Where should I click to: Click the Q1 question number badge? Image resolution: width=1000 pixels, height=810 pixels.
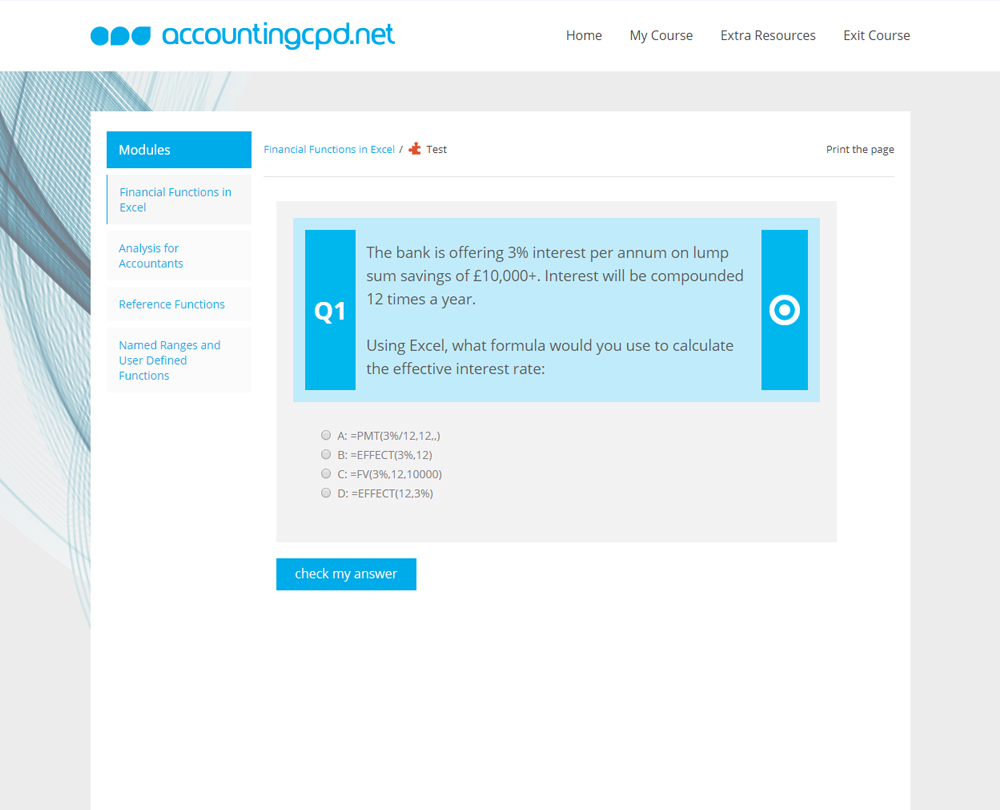pyautogui.click(x=330, y=311)
